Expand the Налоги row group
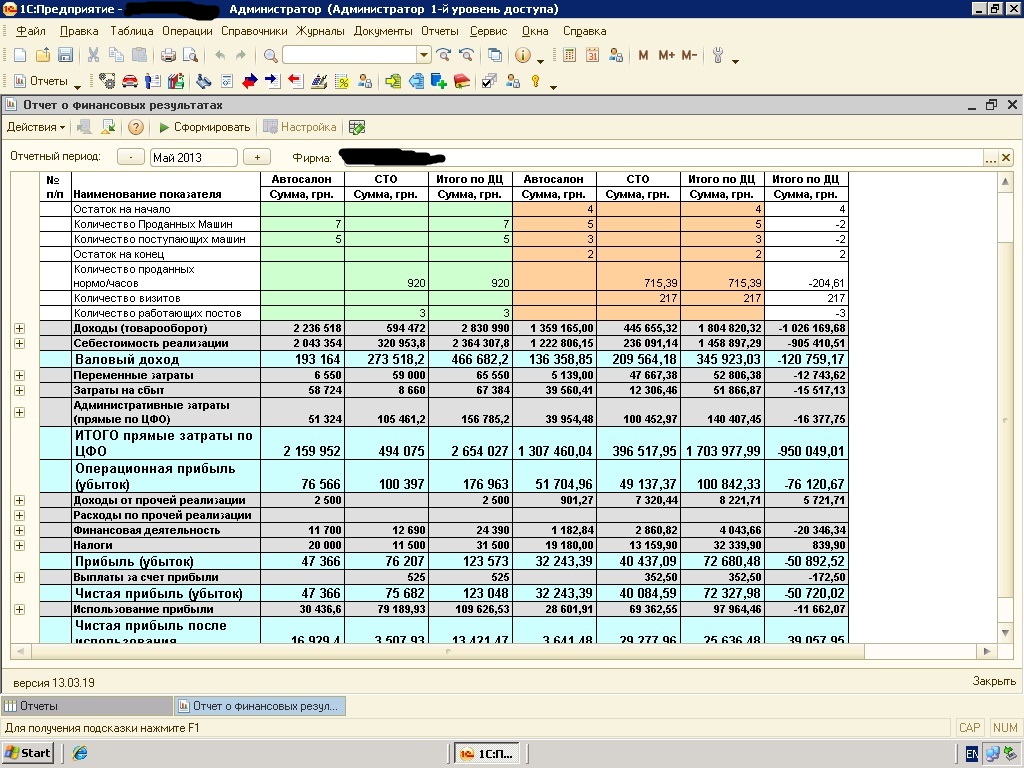Screen dimensions: 1024x768 19,545
